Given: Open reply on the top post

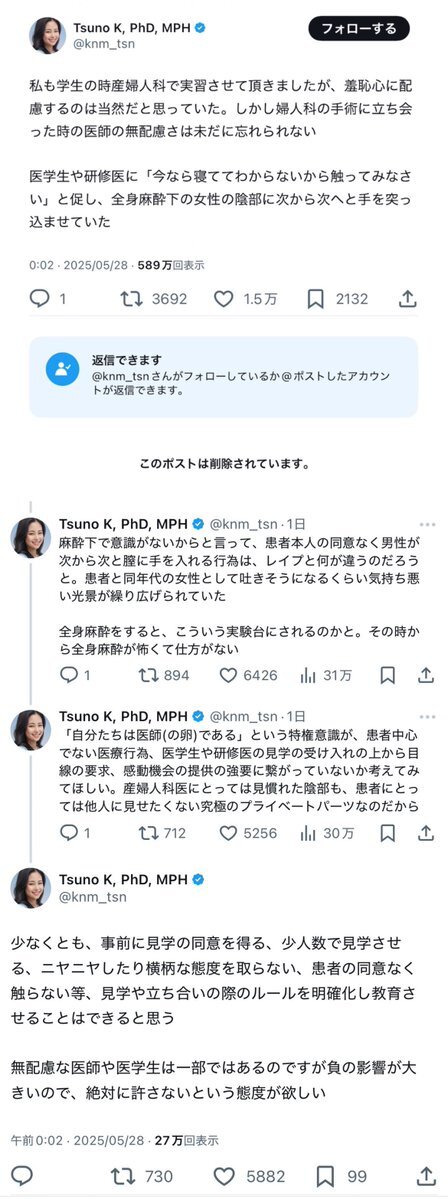Looking at the screenshot, I should 40,299.
